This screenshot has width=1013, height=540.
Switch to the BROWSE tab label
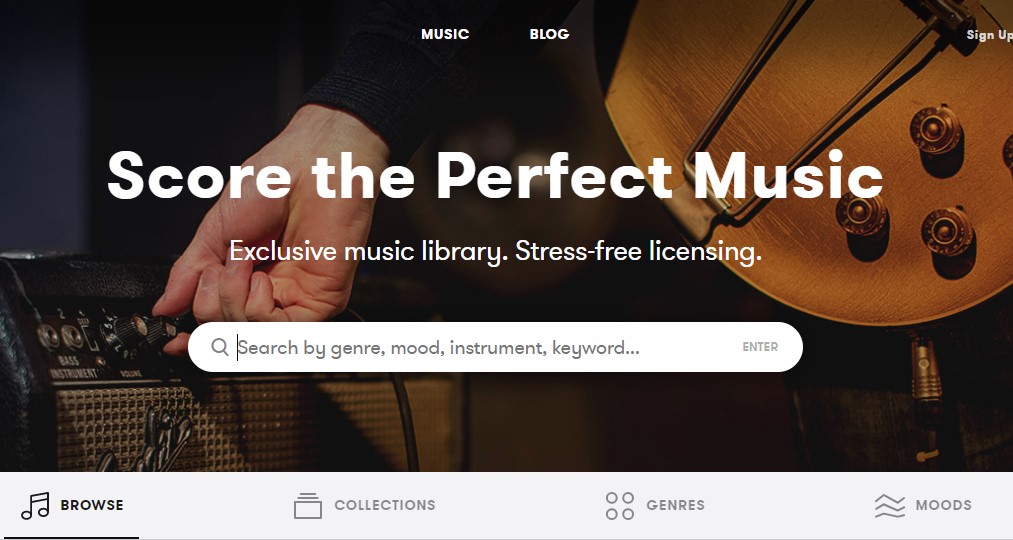[x=92, y=505]
